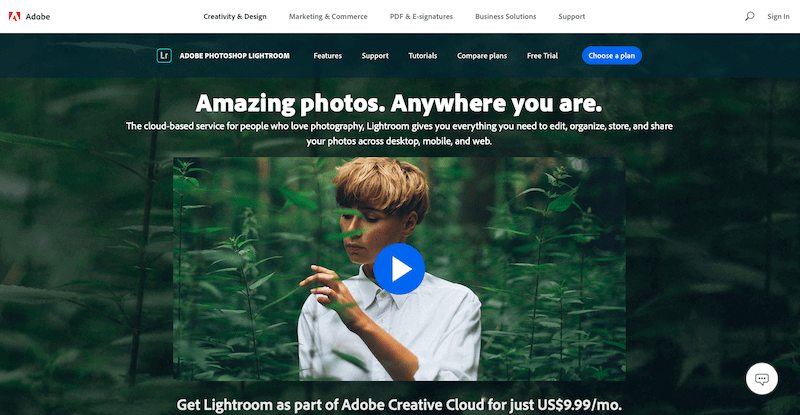Click the Sign In link
The width and height of the screenshot is (800, 415).
pyautogui.click(x=778, y=16)
